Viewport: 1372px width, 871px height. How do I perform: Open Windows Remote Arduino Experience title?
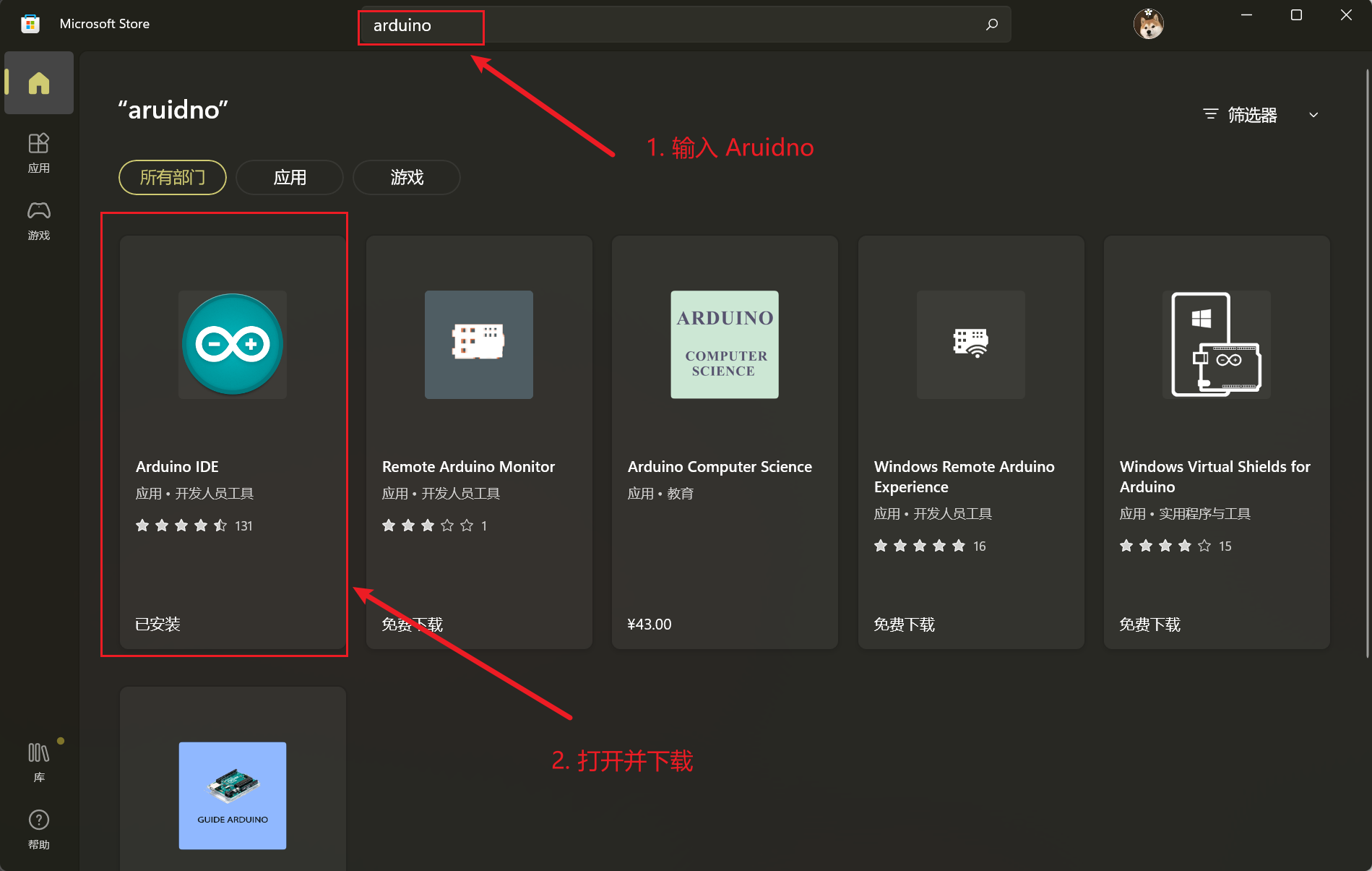pos(964,477)
